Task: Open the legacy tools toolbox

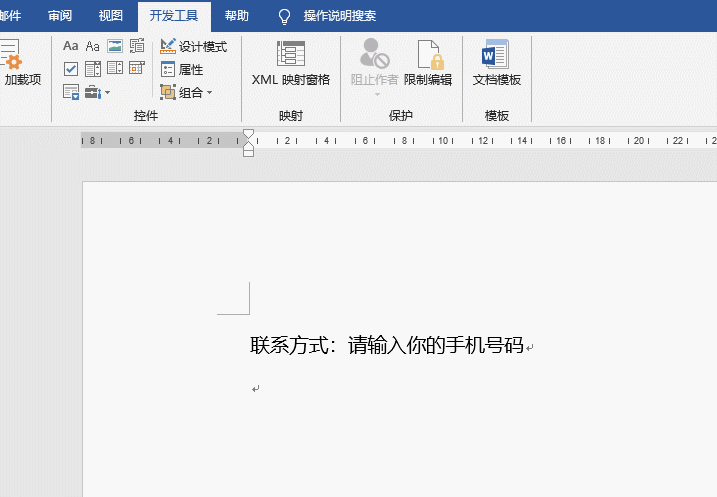Action: [97, 92]
